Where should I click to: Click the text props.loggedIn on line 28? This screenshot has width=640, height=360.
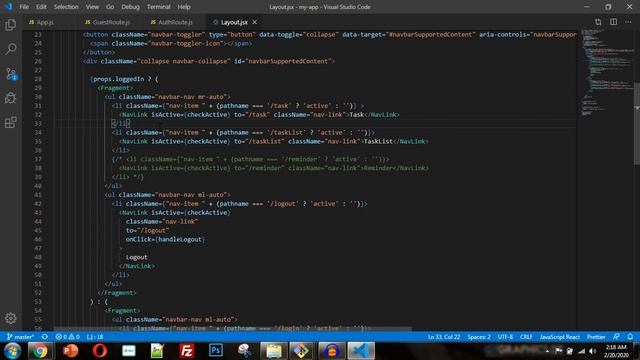click(x=119, y=79)
